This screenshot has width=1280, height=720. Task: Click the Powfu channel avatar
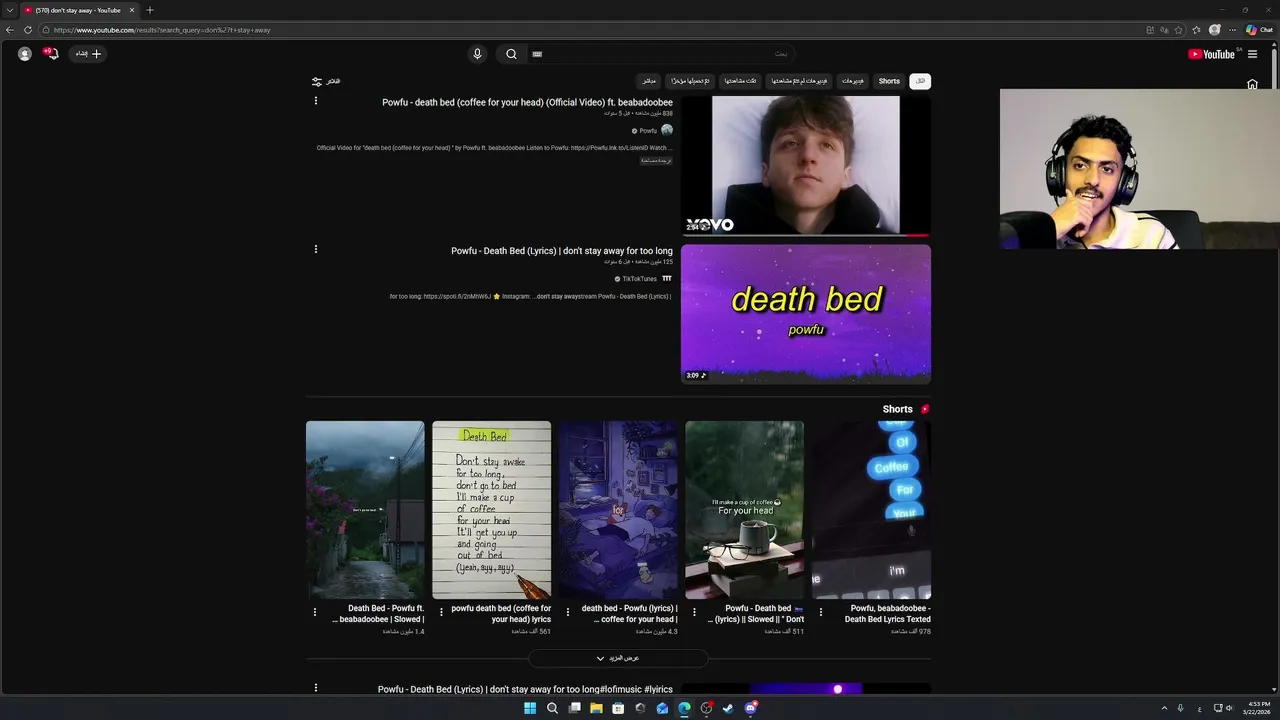tap(667, 130)
